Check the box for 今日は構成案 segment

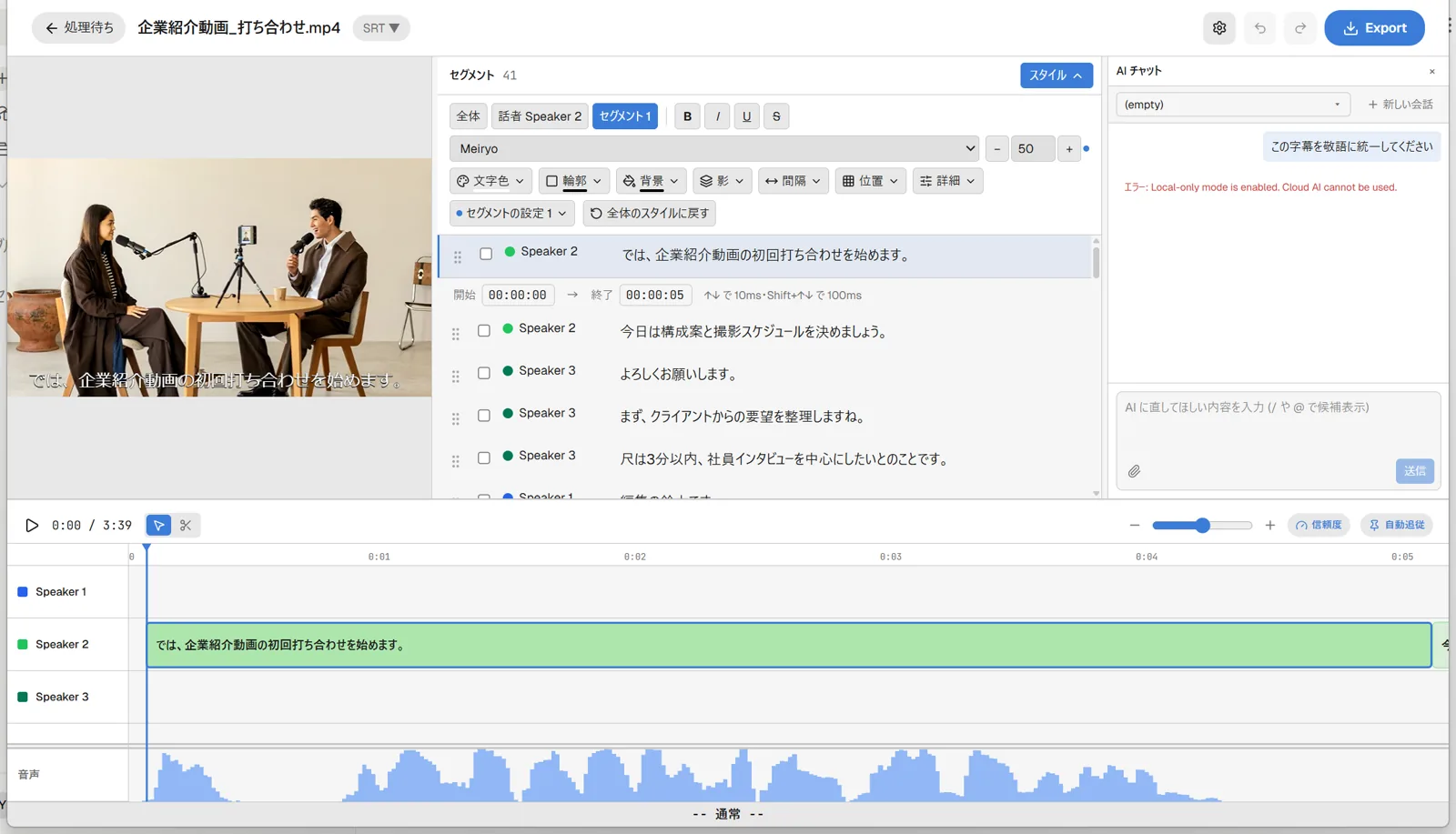point(484,331)
